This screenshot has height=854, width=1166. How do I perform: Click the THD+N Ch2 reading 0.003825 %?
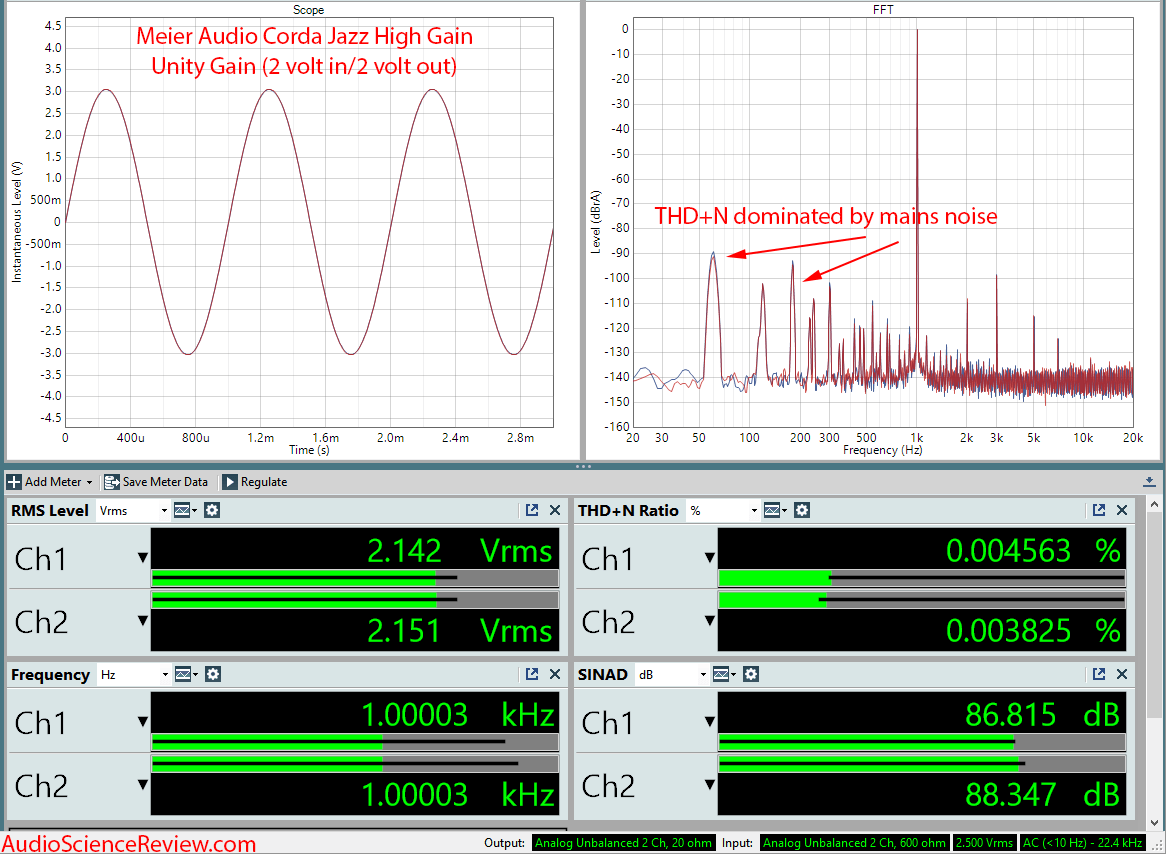pyautogui.click(x=1033, y=631)
